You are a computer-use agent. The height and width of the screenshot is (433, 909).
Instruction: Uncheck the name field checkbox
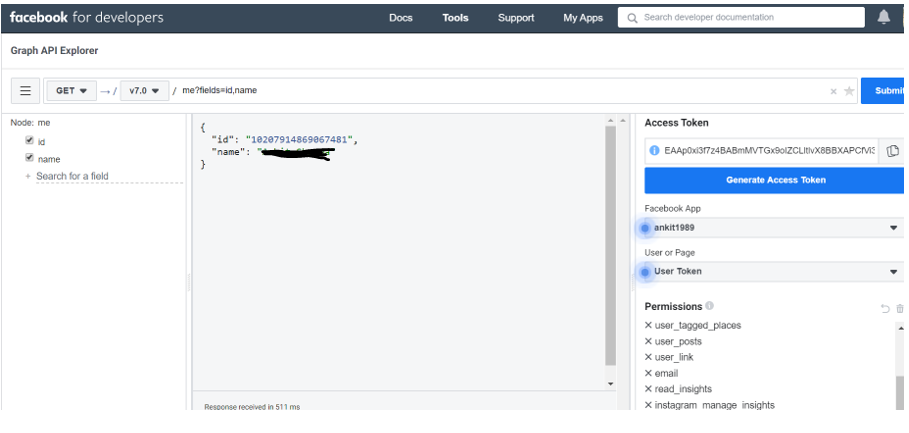pos(30,158)
